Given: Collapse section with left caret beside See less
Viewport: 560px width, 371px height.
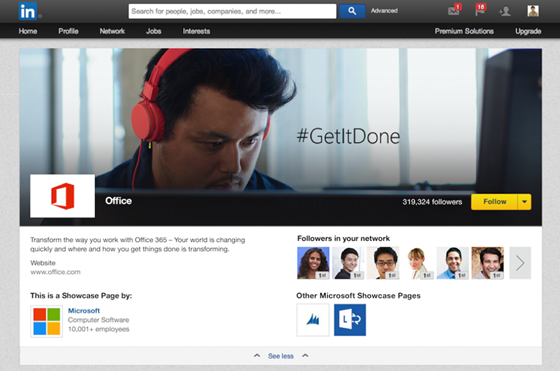Looking at the screenshot, I should click(257, 356).
